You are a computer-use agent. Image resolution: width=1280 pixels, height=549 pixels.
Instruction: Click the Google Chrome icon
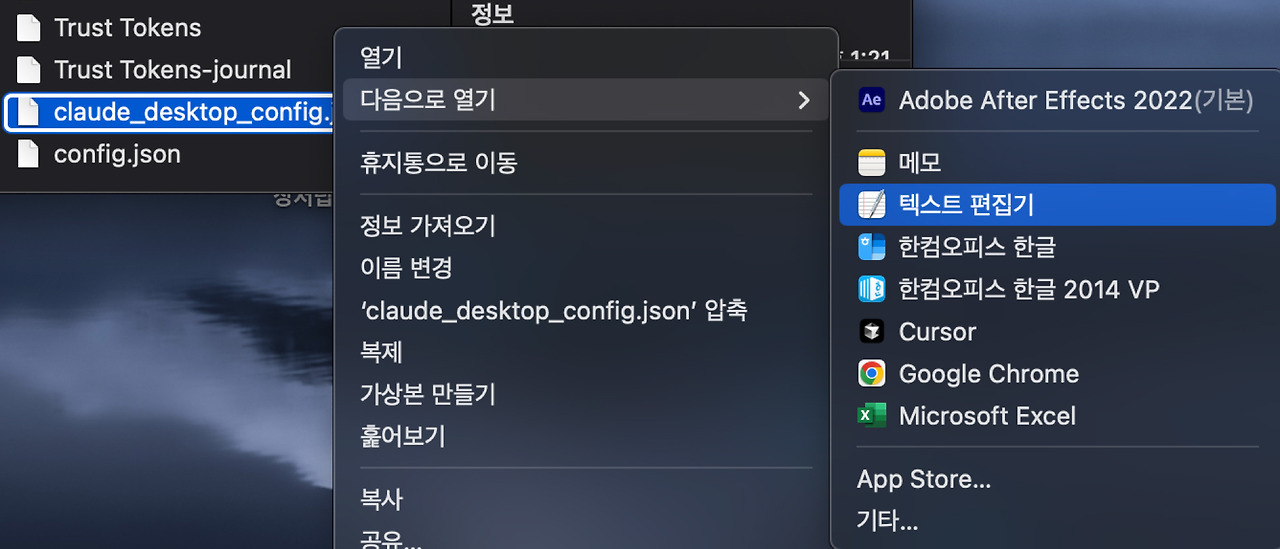click(872, 374)
